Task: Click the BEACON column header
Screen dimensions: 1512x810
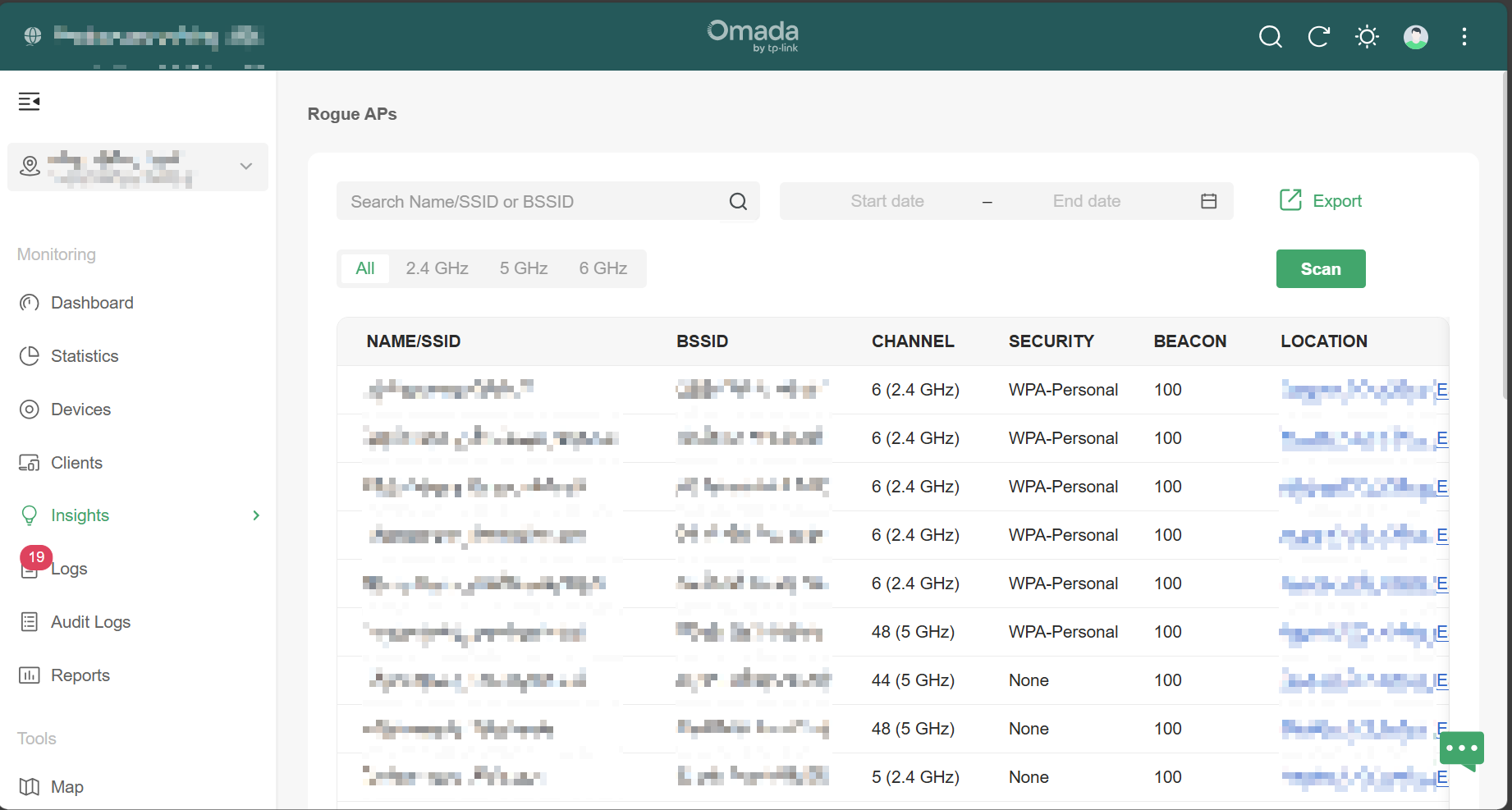Action: pyautogui.click(x=1190, y=341)
